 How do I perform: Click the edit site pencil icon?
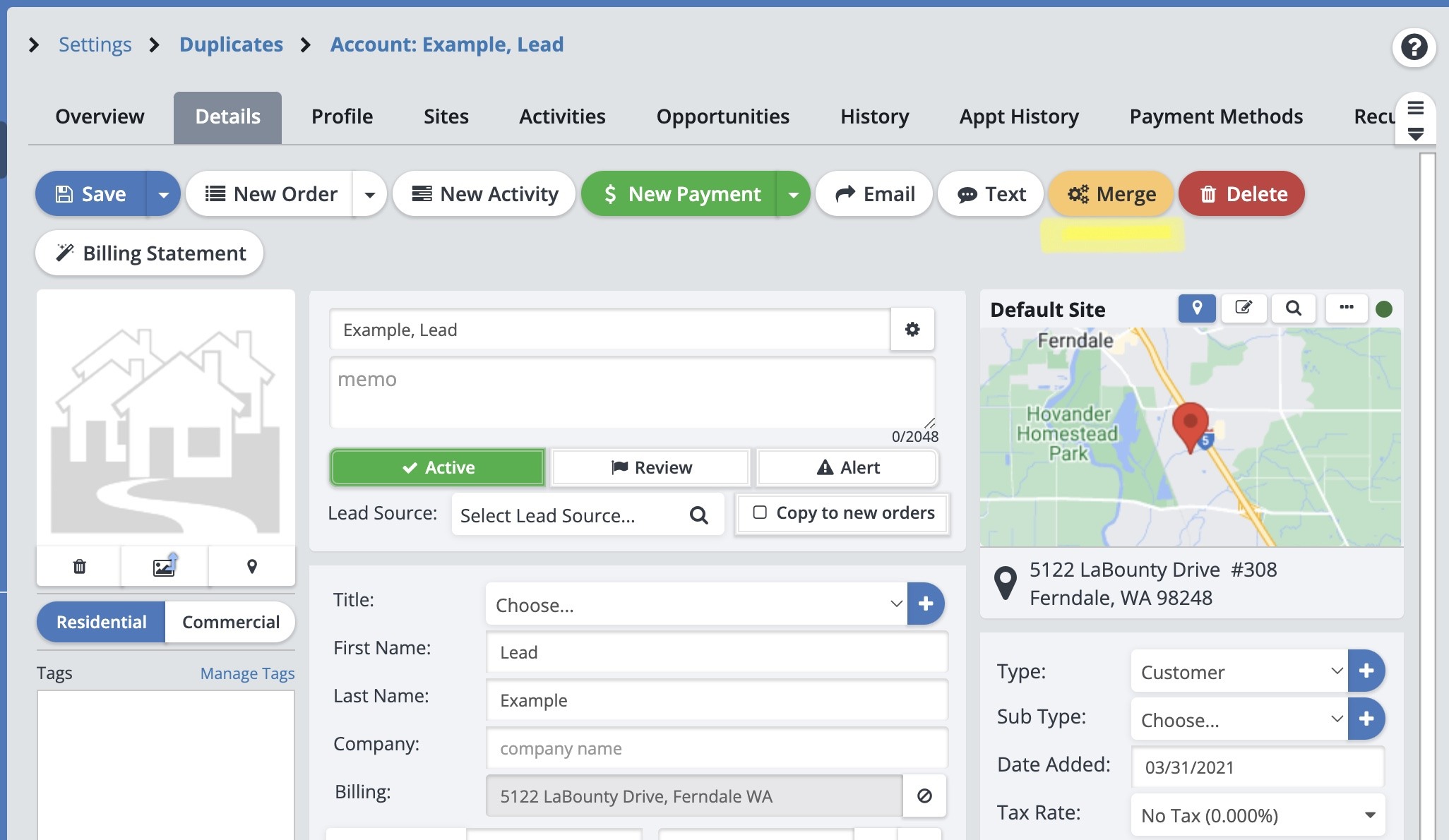click(1244, 308)
